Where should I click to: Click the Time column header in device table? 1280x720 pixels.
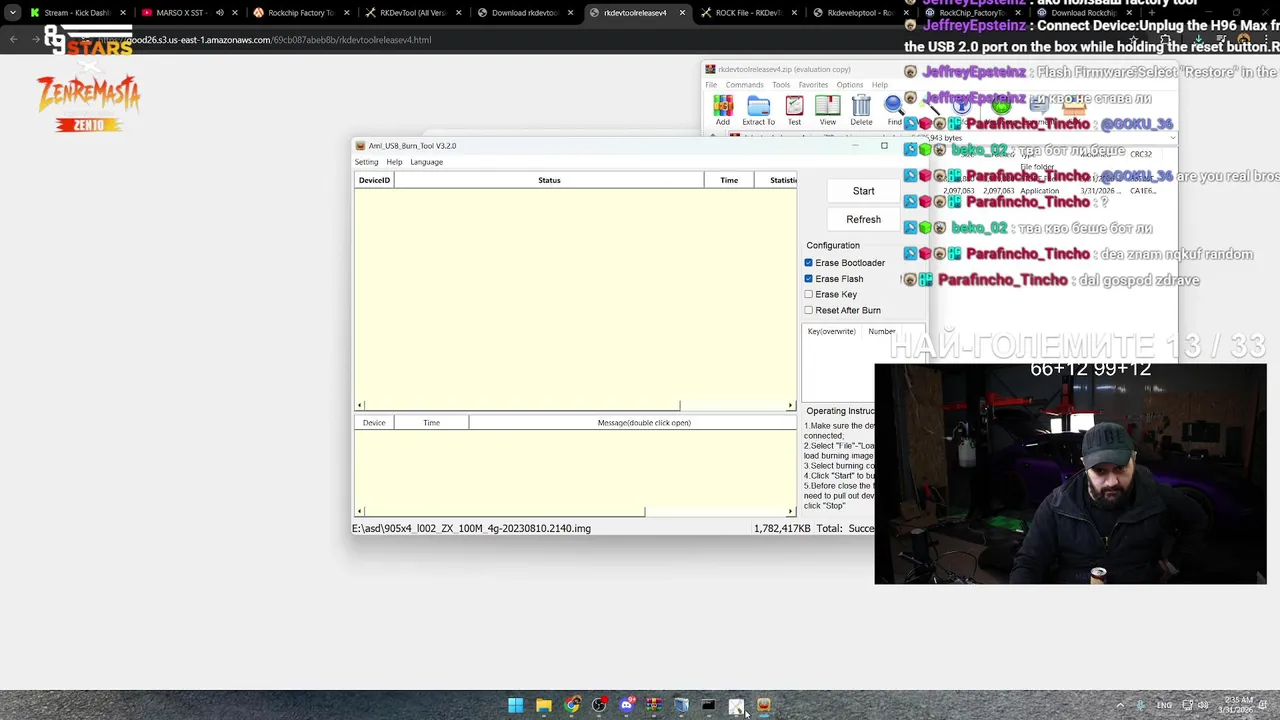(x=729, y=180)
